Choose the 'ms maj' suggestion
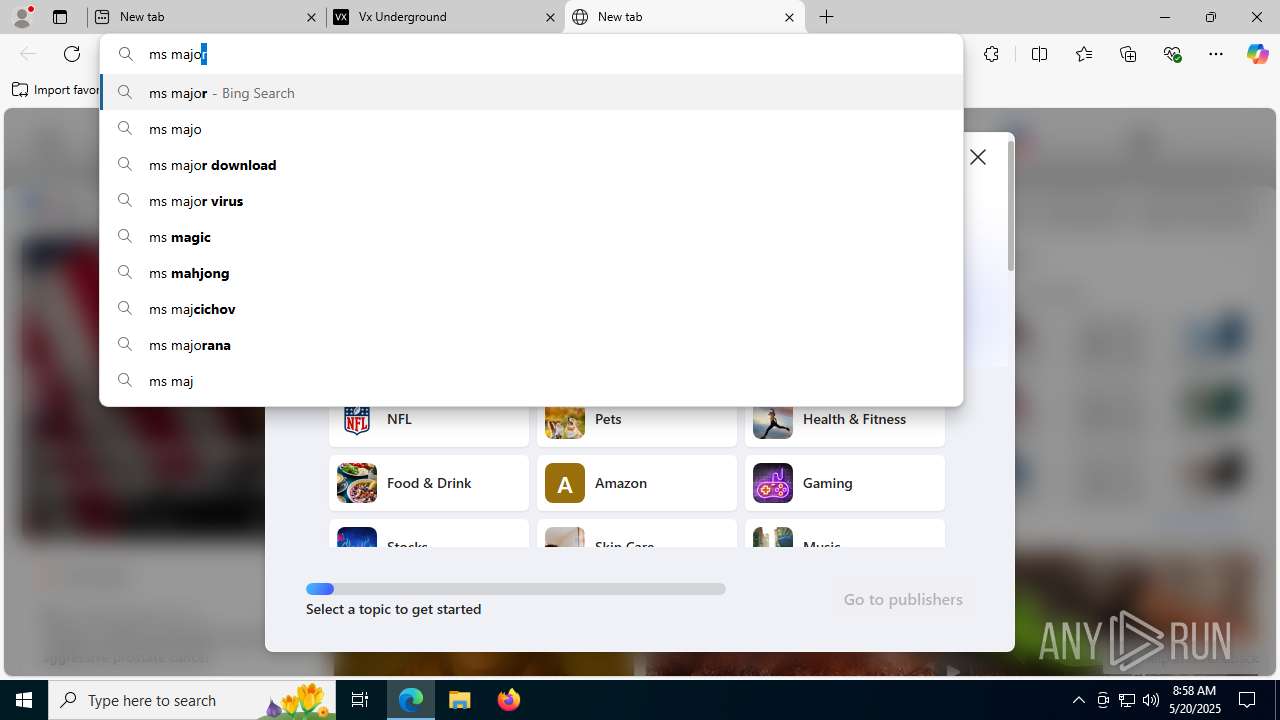 pos(531,381)
